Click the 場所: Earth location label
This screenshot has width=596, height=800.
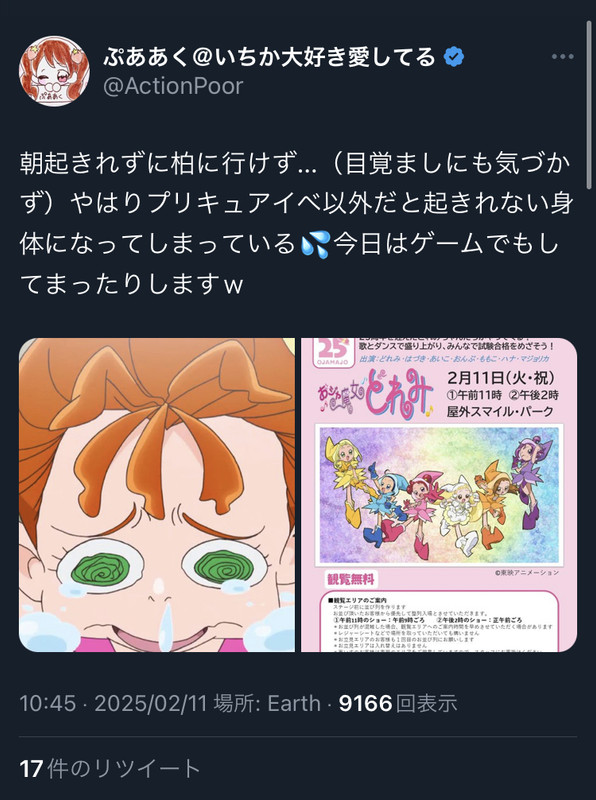(267, 704)
